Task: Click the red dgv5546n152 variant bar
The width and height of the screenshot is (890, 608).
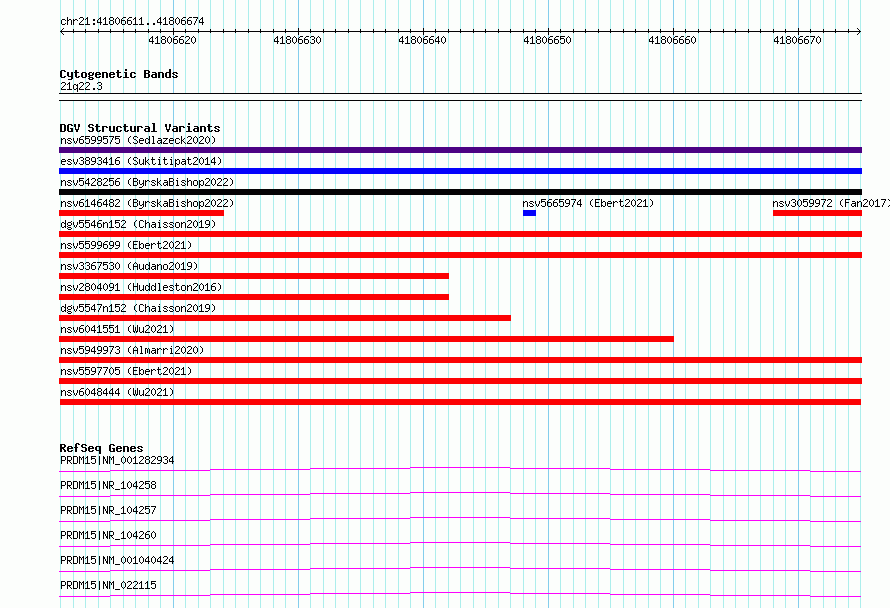Action: click(460, 234)
